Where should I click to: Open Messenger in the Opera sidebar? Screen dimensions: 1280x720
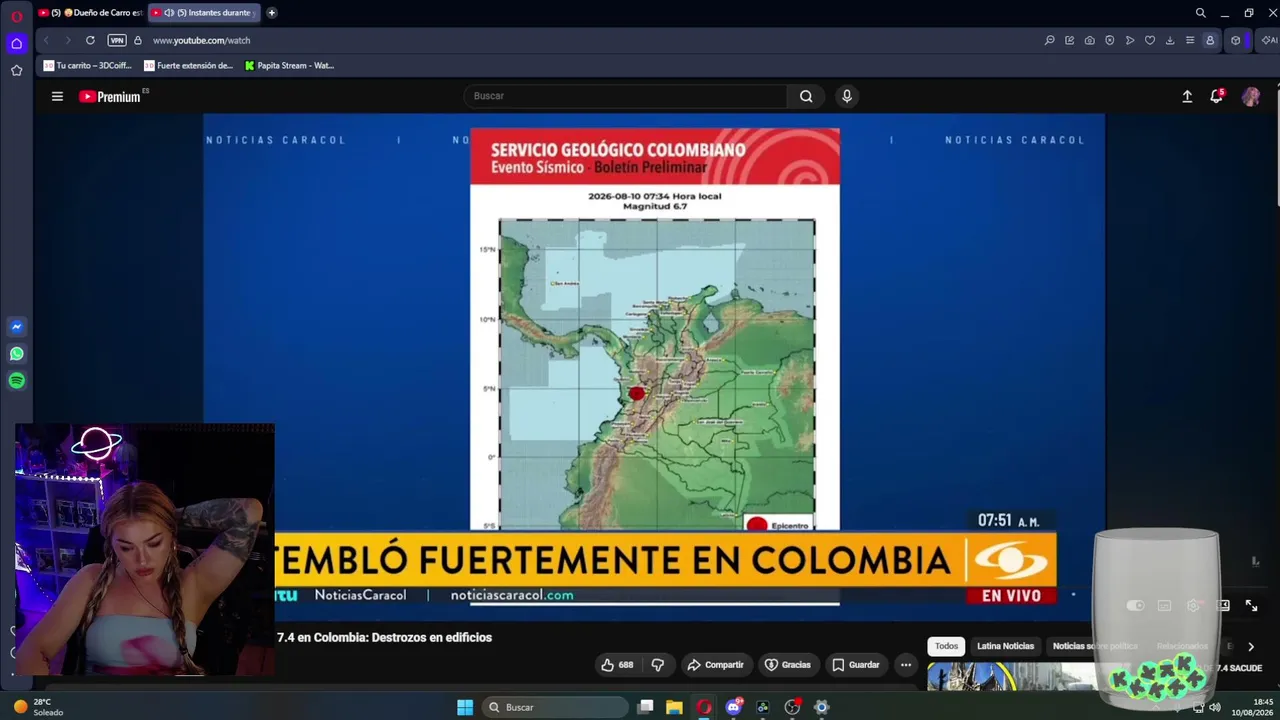click(17, 327)
